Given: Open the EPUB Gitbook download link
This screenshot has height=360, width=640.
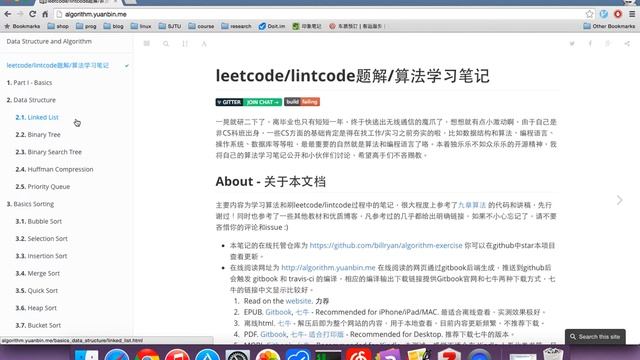Looking at the screenshot, I should click(x=278, y=312).
